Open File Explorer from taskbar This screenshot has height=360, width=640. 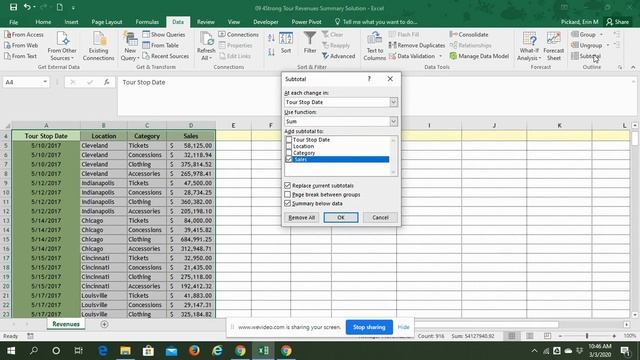(x=125, y=351)
